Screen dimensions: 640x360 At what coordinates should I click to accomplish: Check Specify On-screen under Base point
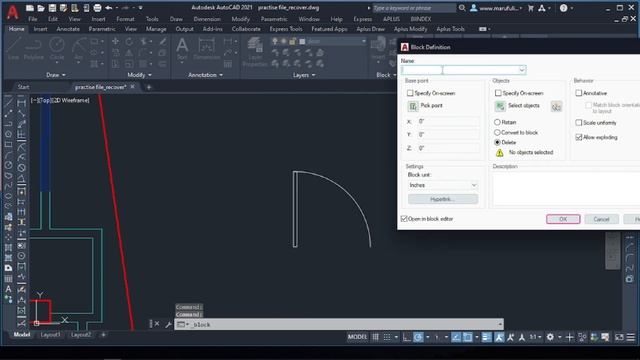410,93
